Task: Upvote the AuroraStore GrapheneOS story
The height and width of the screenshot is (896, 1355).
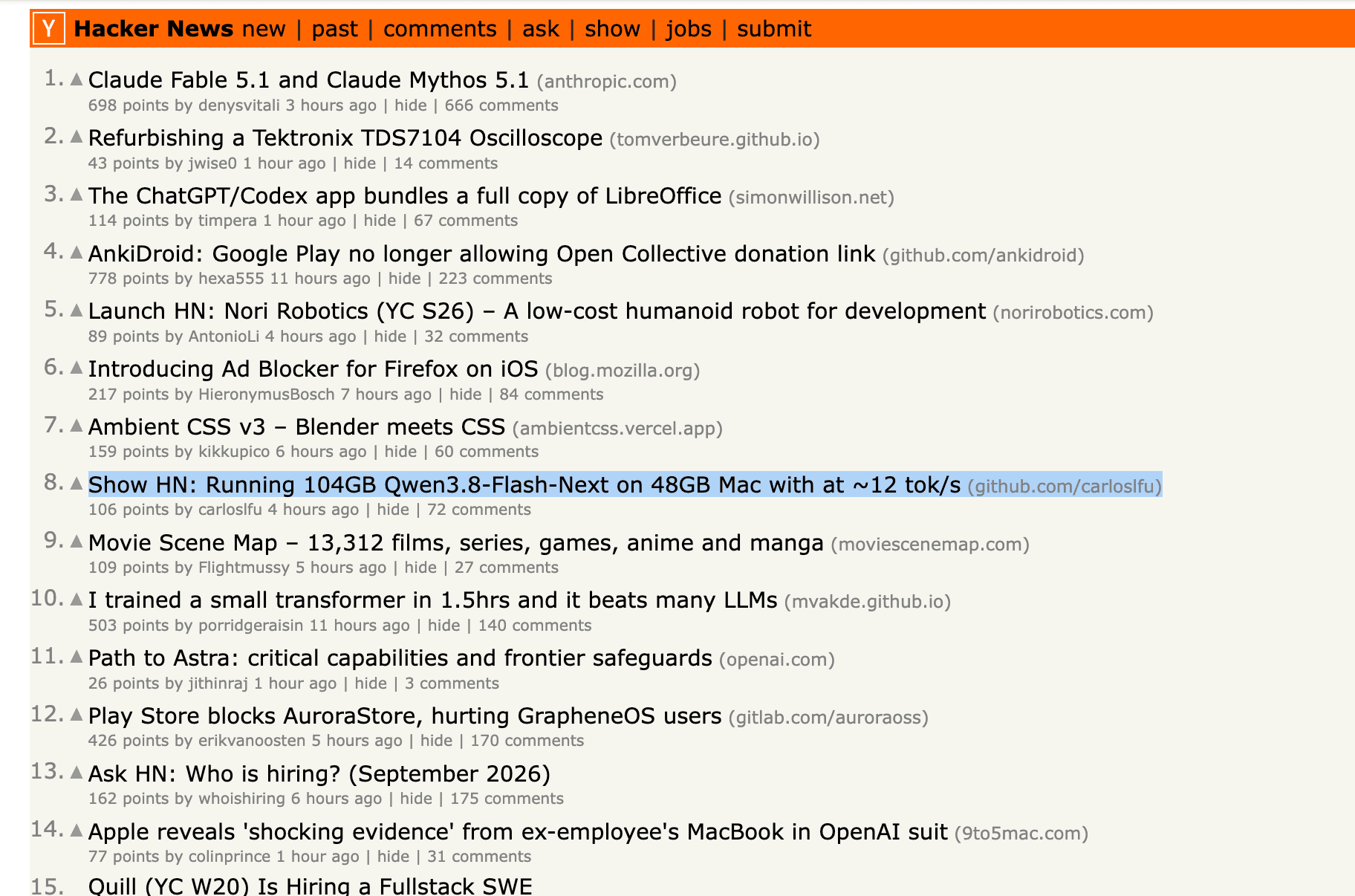Action: (x=77, y=715)
